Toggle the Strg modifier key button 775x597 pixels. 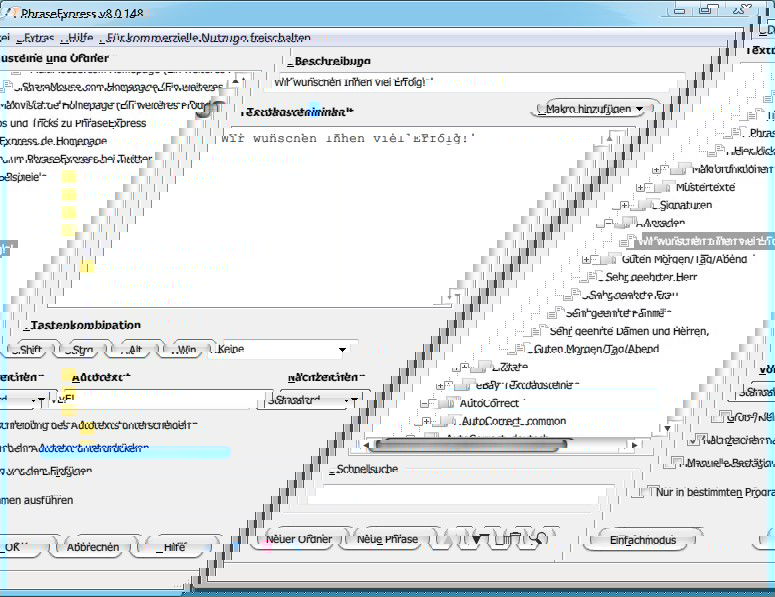(83, 349)
